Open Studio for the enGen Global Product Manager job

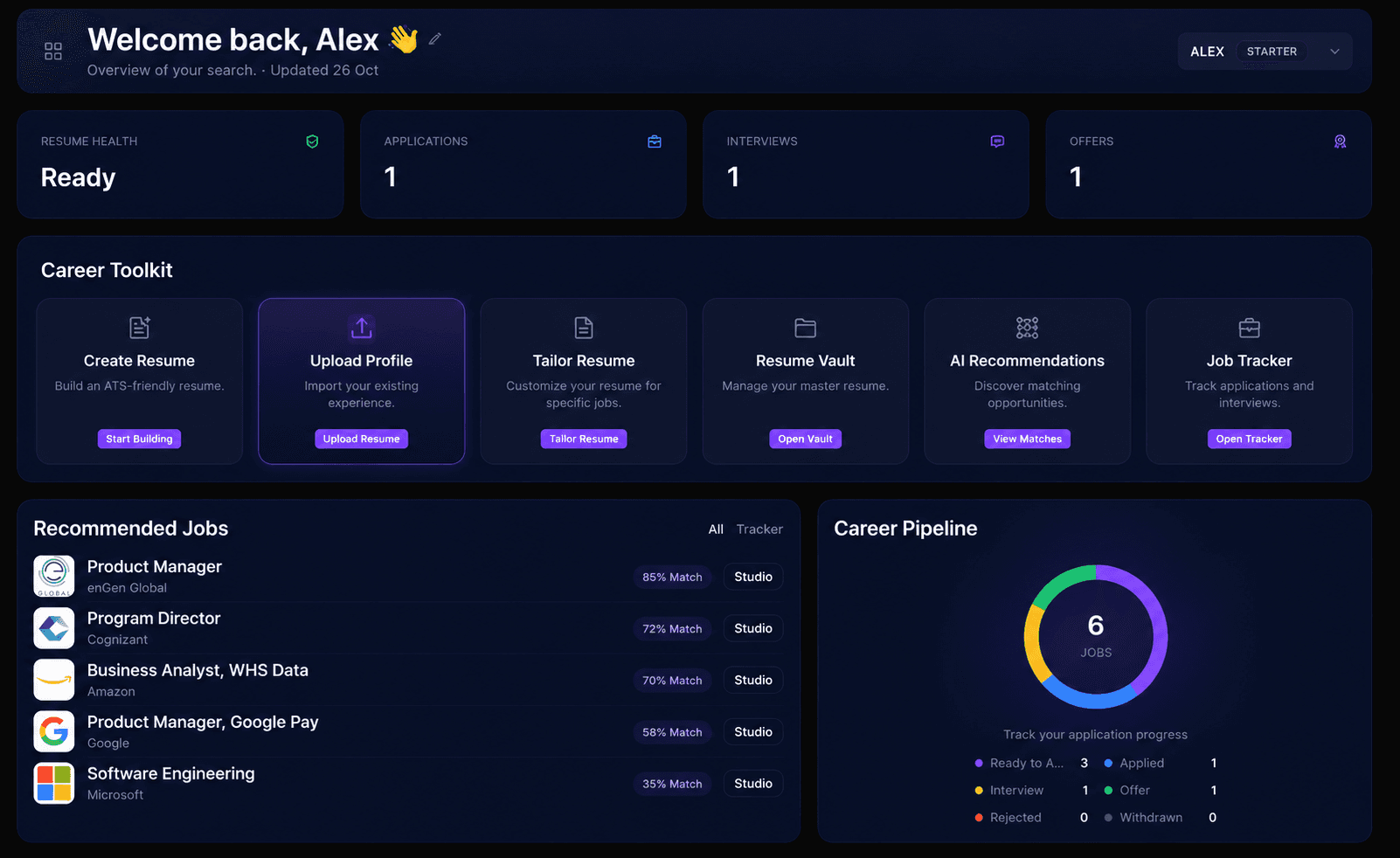click(753, 577)
